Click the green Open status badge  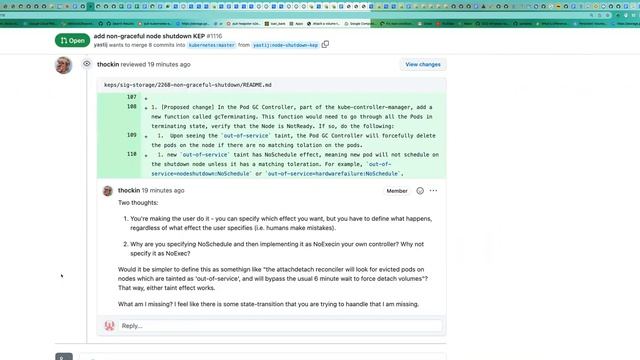[x=72, y=40]
